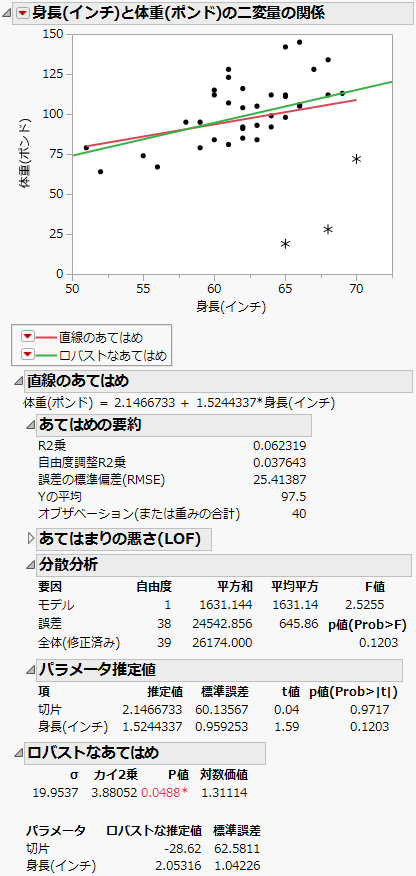This screenshot has height=876, width=416.
Task: Select the Yの平均 value 97.5
Action: (x=294, y=497)
